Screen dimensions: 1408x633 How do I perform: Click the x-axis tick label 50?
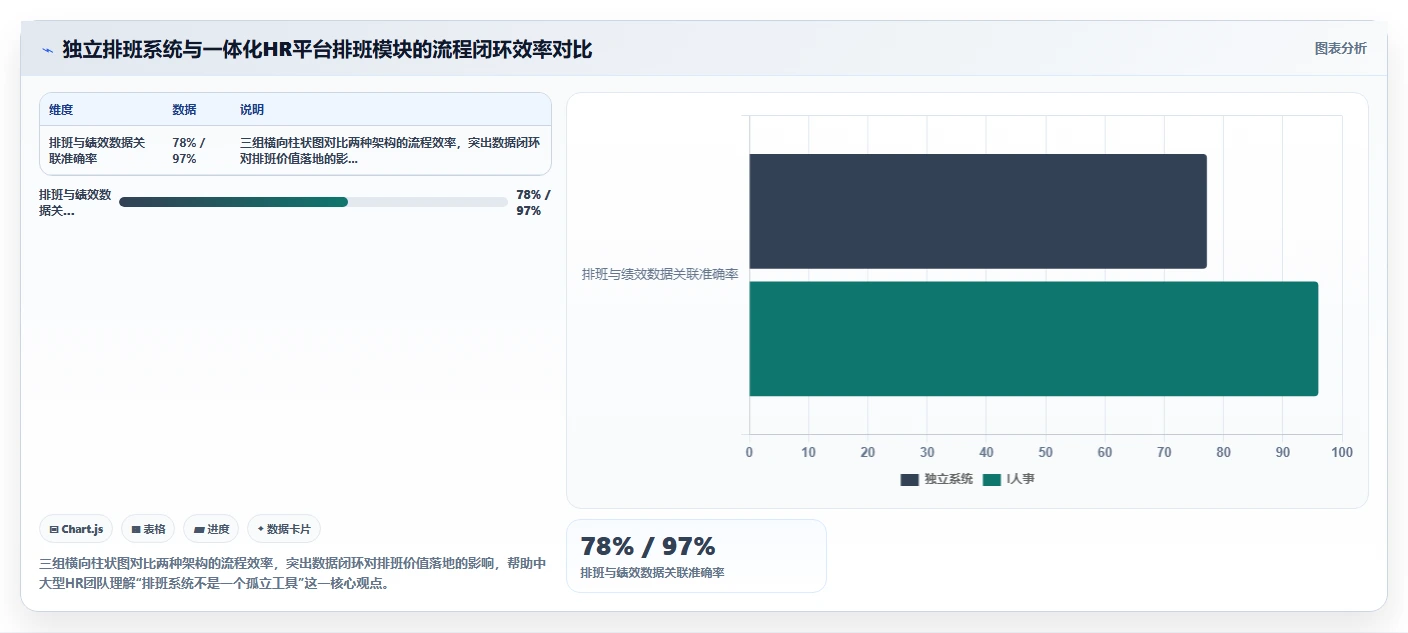pos(1045,452)
